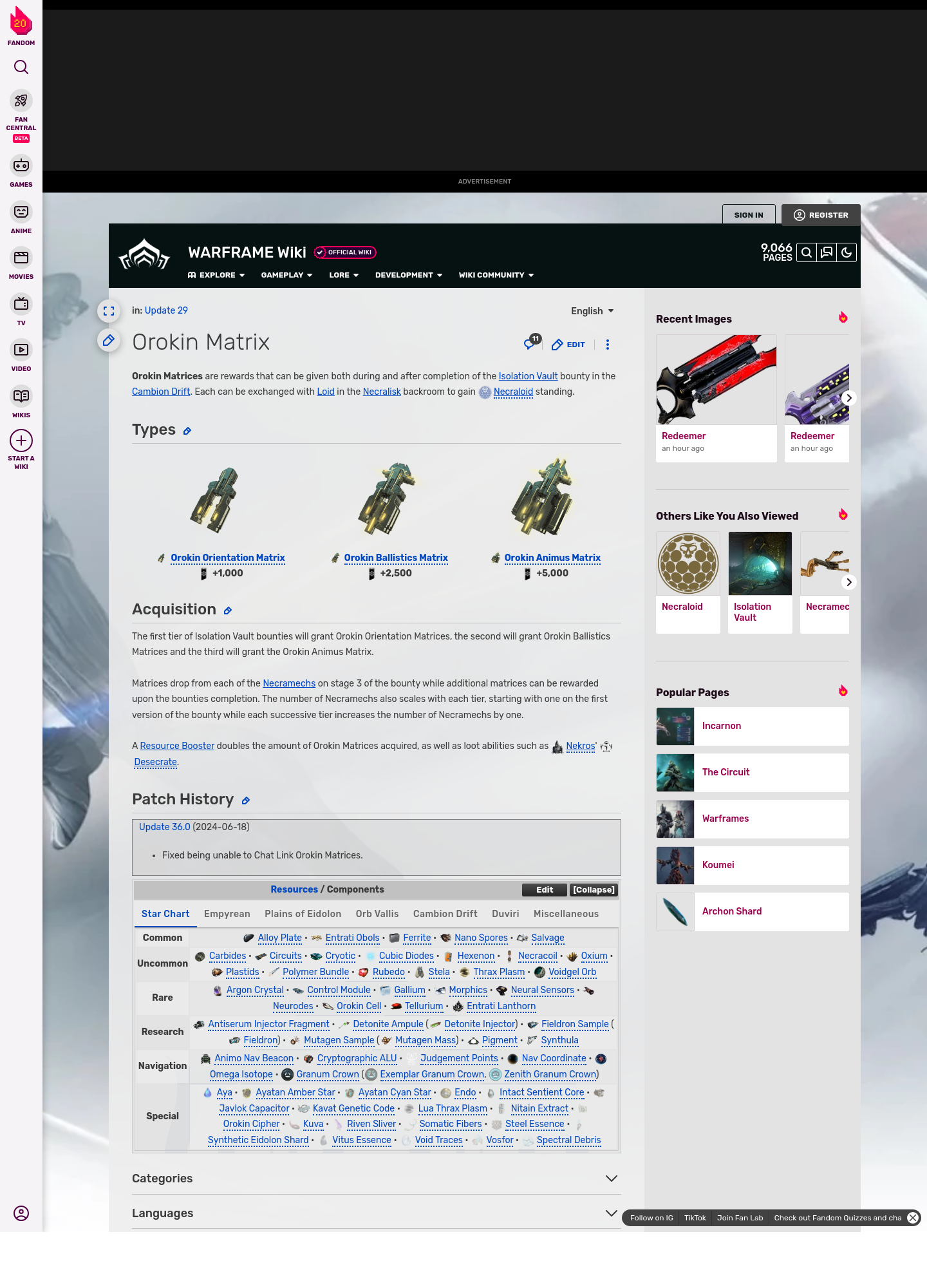Toggle dark mode moon icon
The width and height of the screenshot is (927, 1288).
pos(847,252)
